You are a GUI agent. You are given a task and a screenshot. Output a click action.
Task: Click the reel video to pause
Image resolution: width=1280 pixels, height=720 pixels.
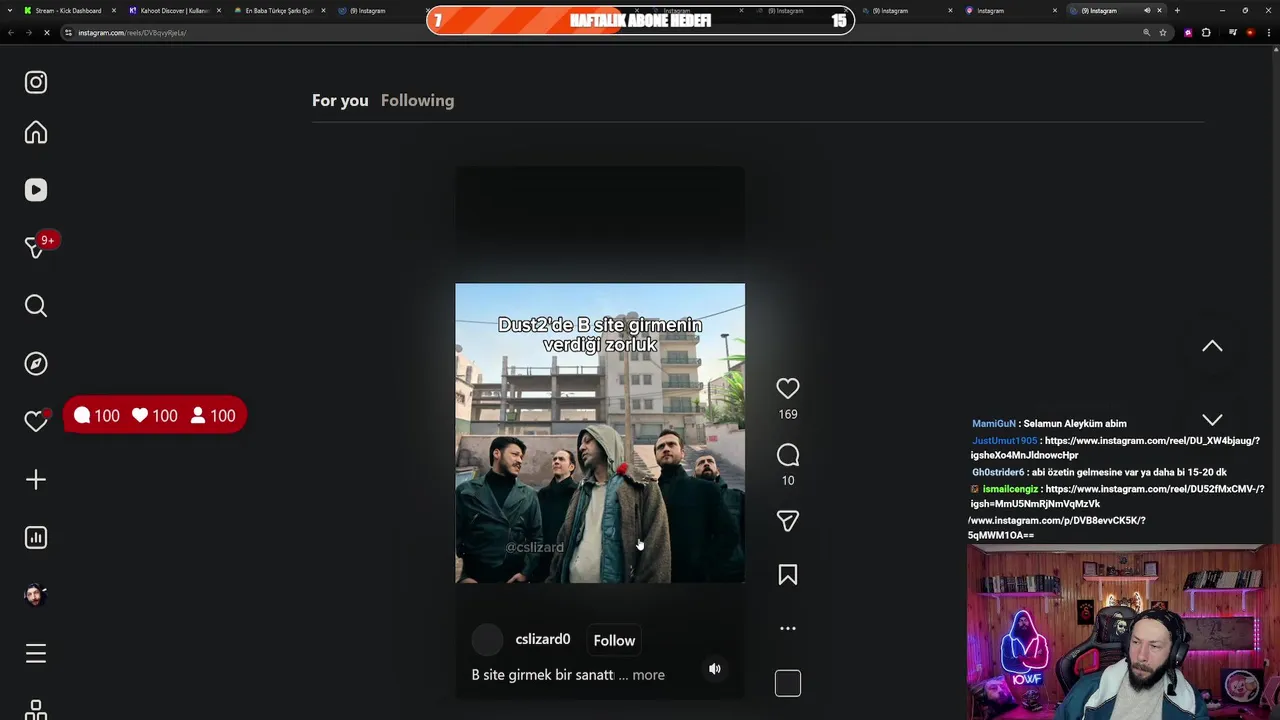pos(600,433)
